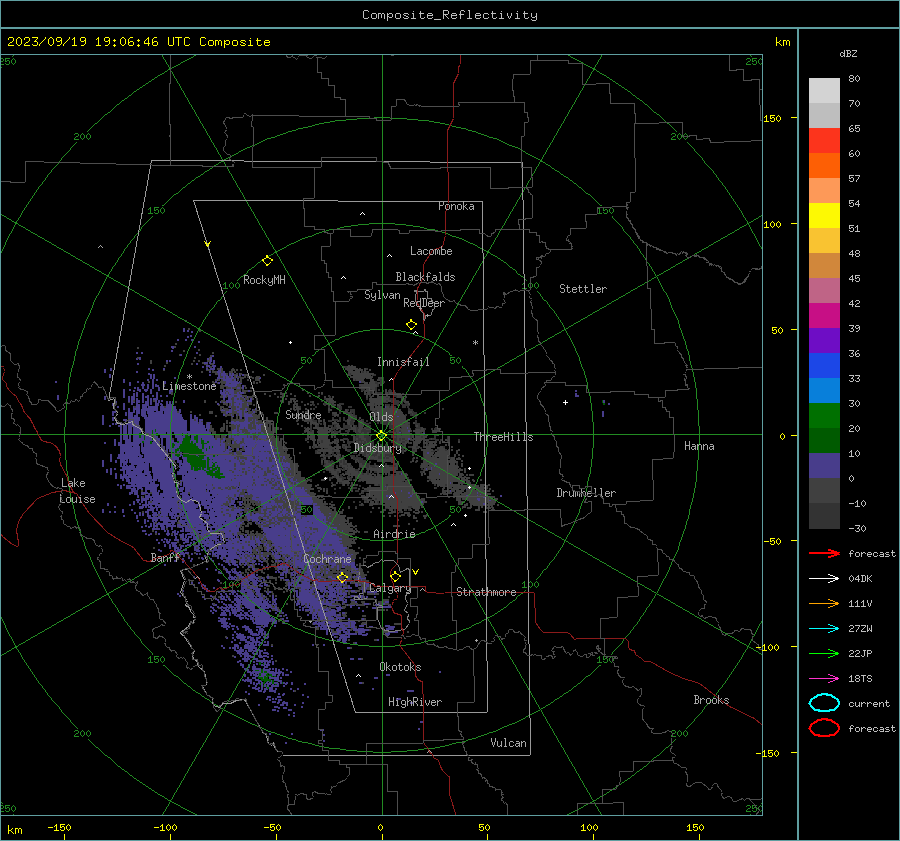
Task: Select the Strathmore map label
Action: (486, 592)
